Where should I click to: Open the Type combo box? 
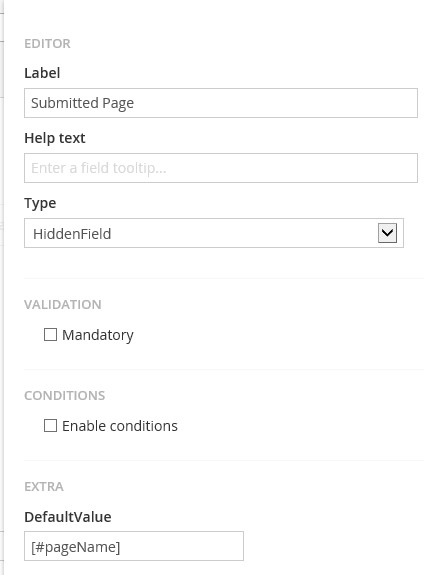[x=214, y=233]
